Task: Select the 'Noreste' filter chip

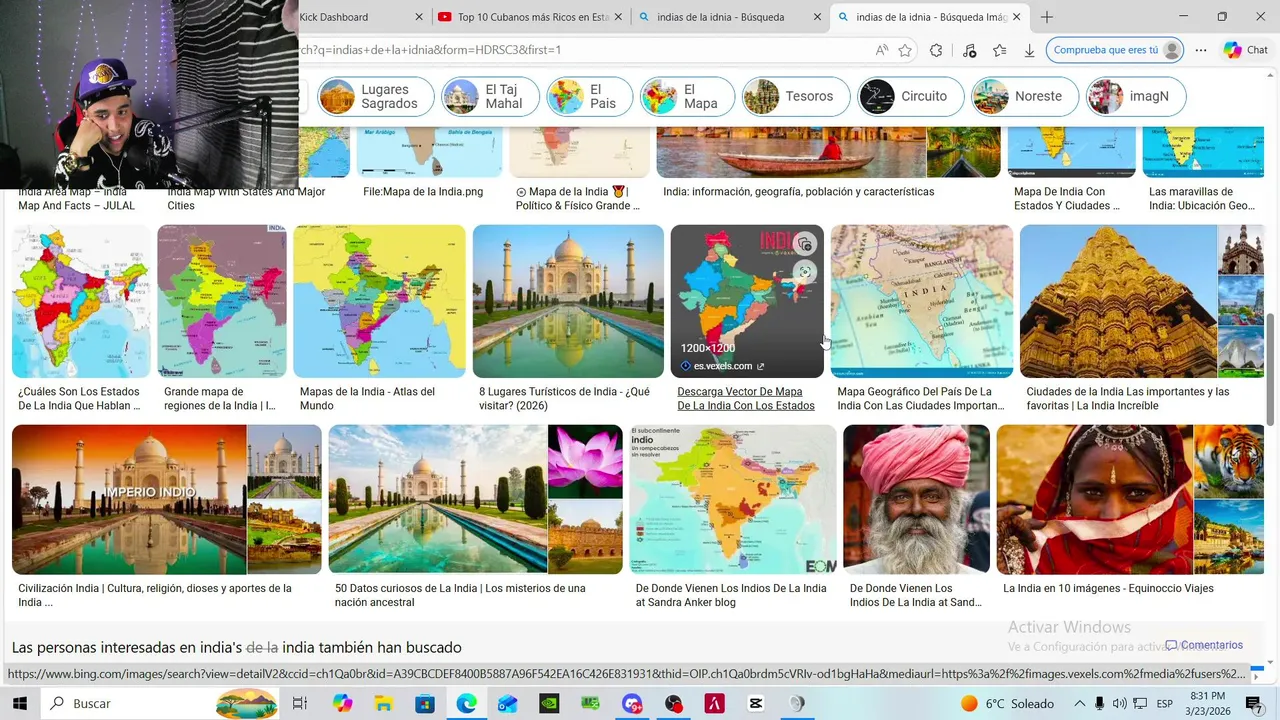Action: pos(1025,97)
